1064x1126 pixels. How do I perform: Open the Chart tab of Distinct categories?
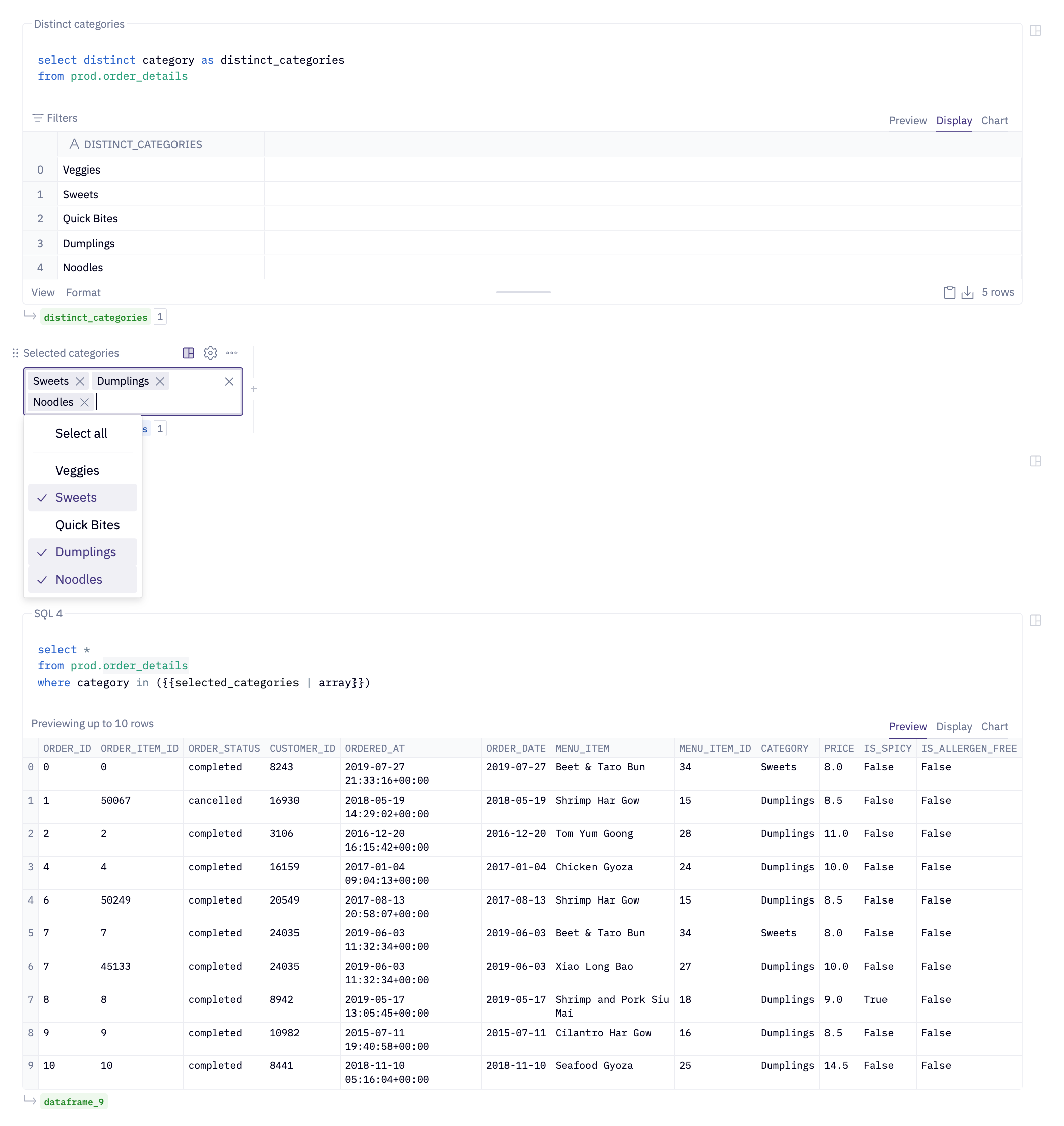point(994,120)
